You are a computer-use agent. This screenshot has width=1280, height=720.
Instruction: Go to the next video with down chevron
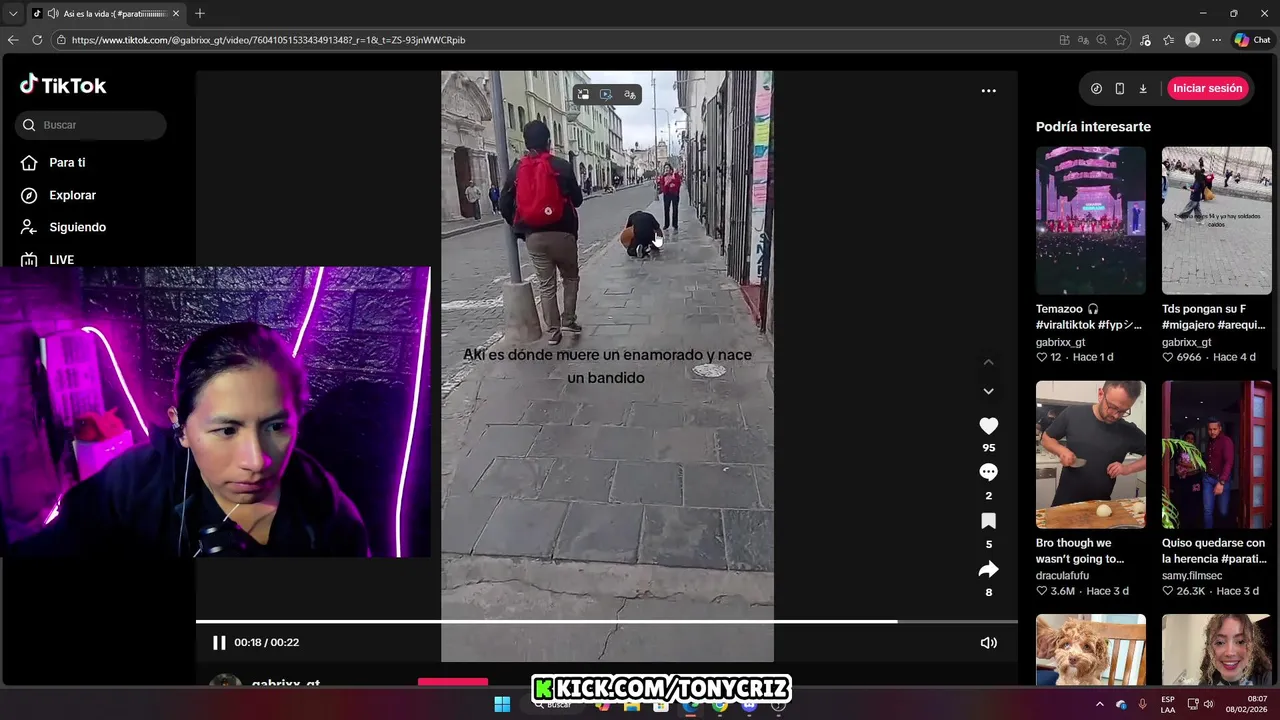988,391
